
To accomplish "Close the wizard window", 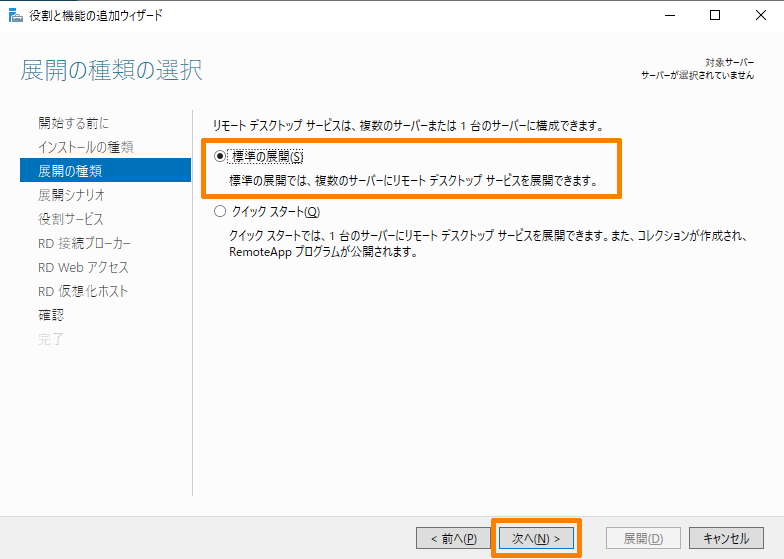I will point(760,16).
